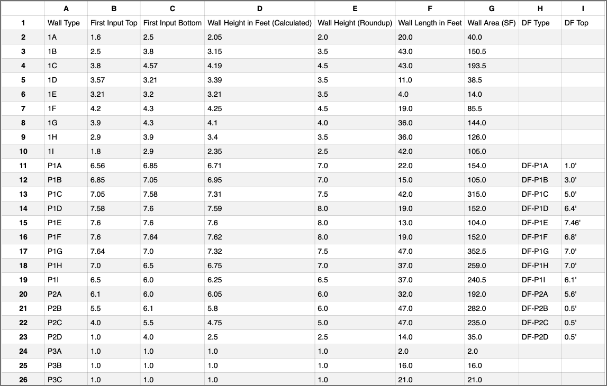Click wall type P3B cell
607x386 pixels.
click(66, 365)
